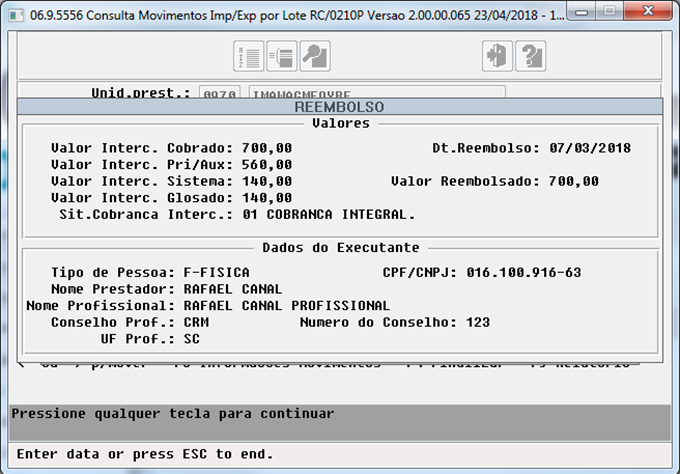Click the sort list toolbar icon
The image size is (680, 474).
[x=248, y=56]
